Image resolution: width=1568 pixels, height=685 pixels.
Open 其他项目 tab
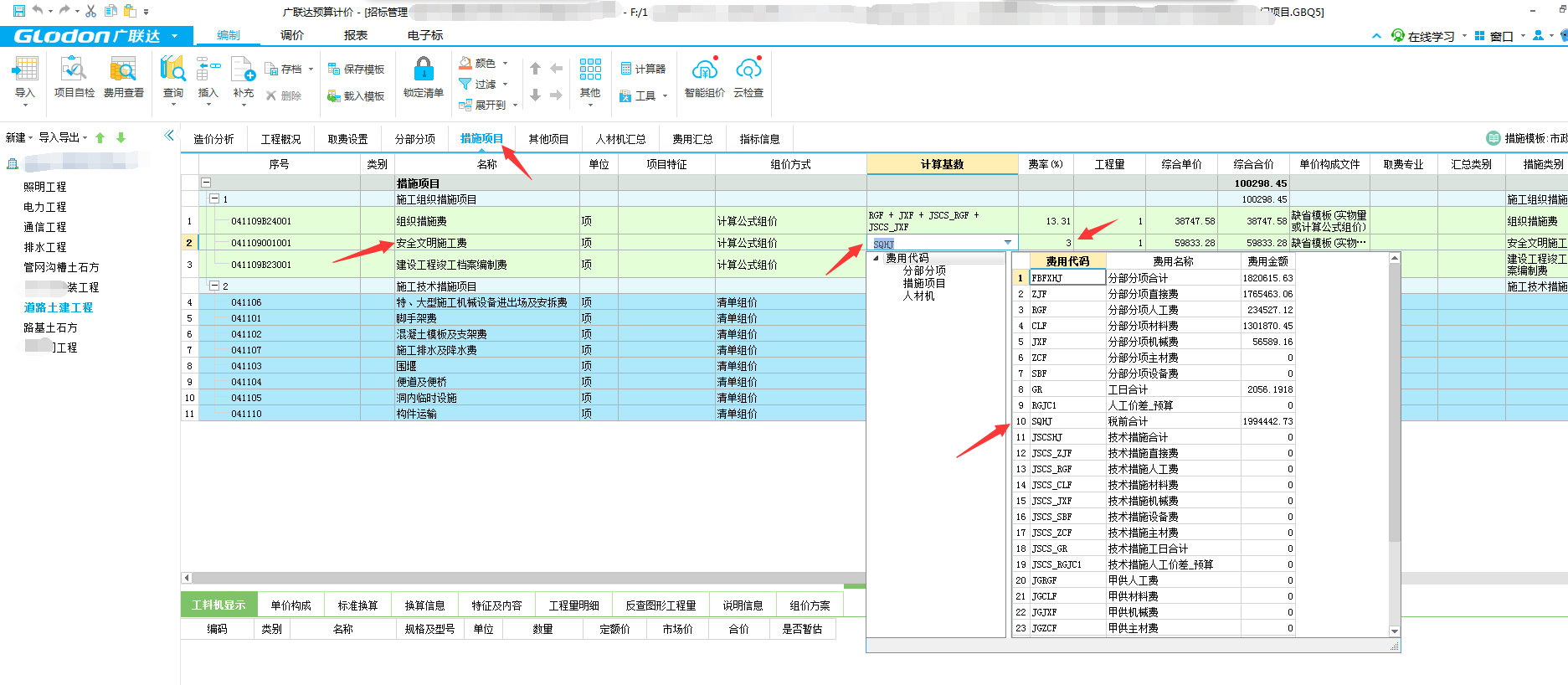click(x=549, y=139)
